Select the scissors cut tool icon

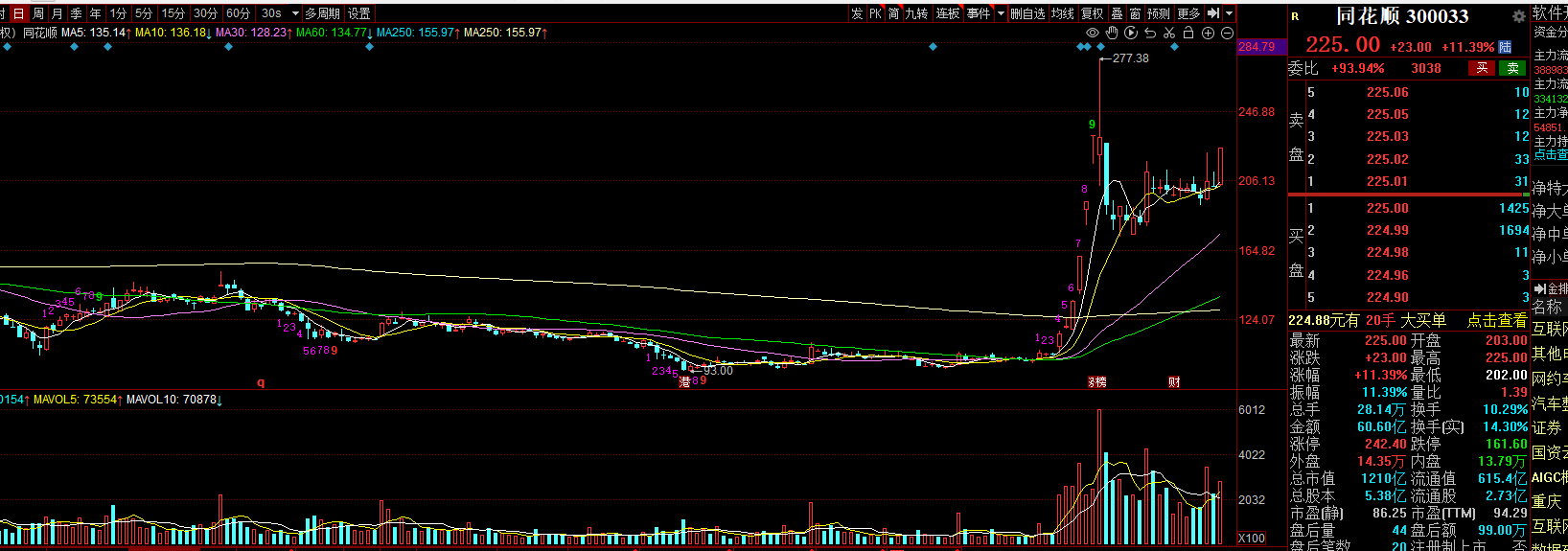pyautogui.click(x=1169, y=33)
